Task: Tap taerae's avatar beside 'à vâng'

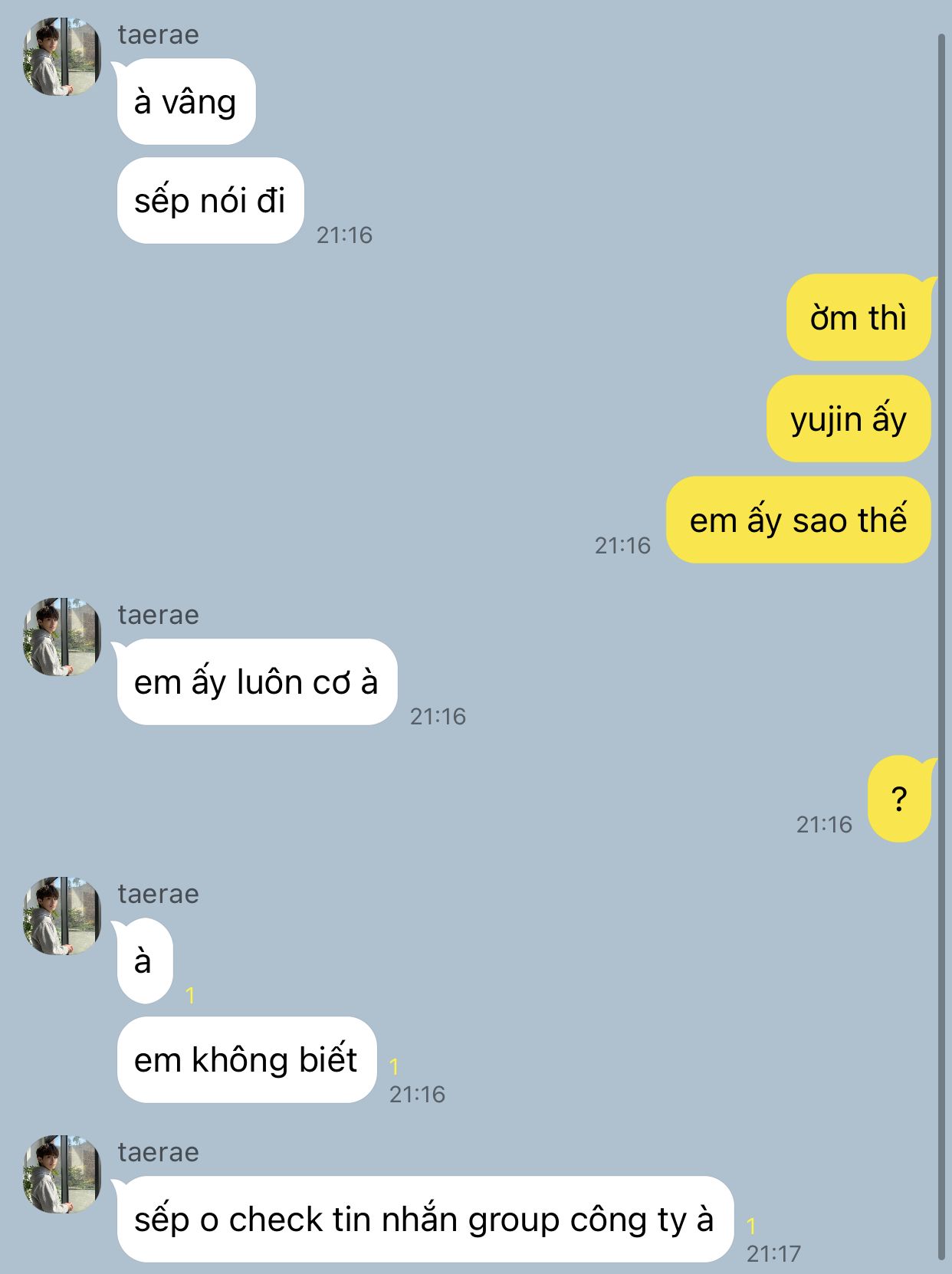Action: point(61,57)
